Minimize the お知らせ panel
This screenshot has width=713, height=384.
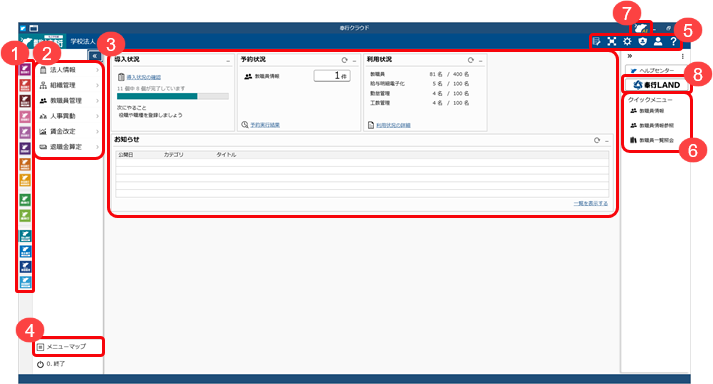click(x=607, y=141)
